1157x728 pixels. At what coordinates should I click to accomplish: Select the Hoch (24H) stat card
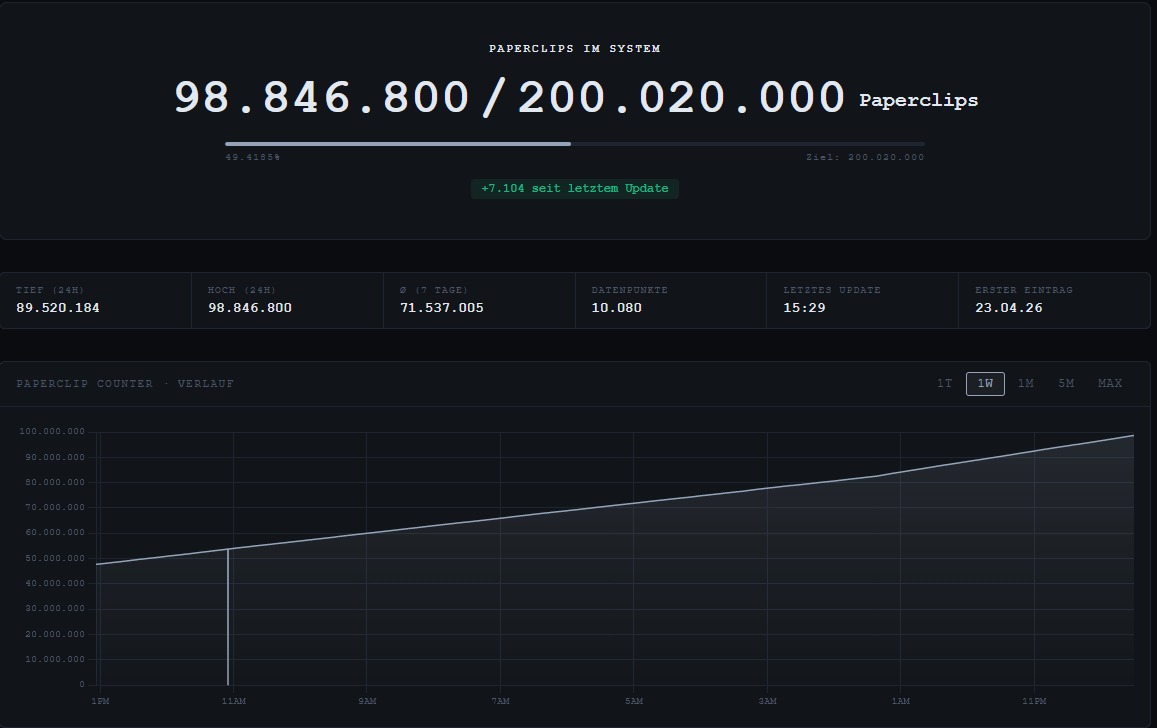tap(287, 300)
